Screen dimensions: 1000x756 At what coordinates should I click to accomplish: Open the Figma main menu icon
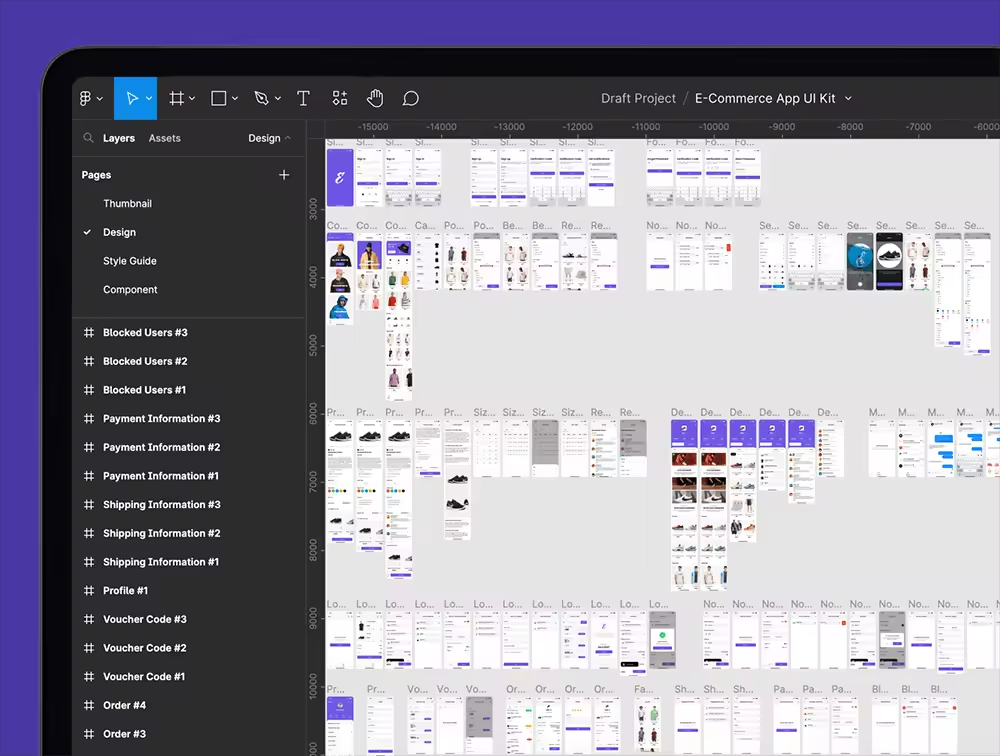pos(86,98)
